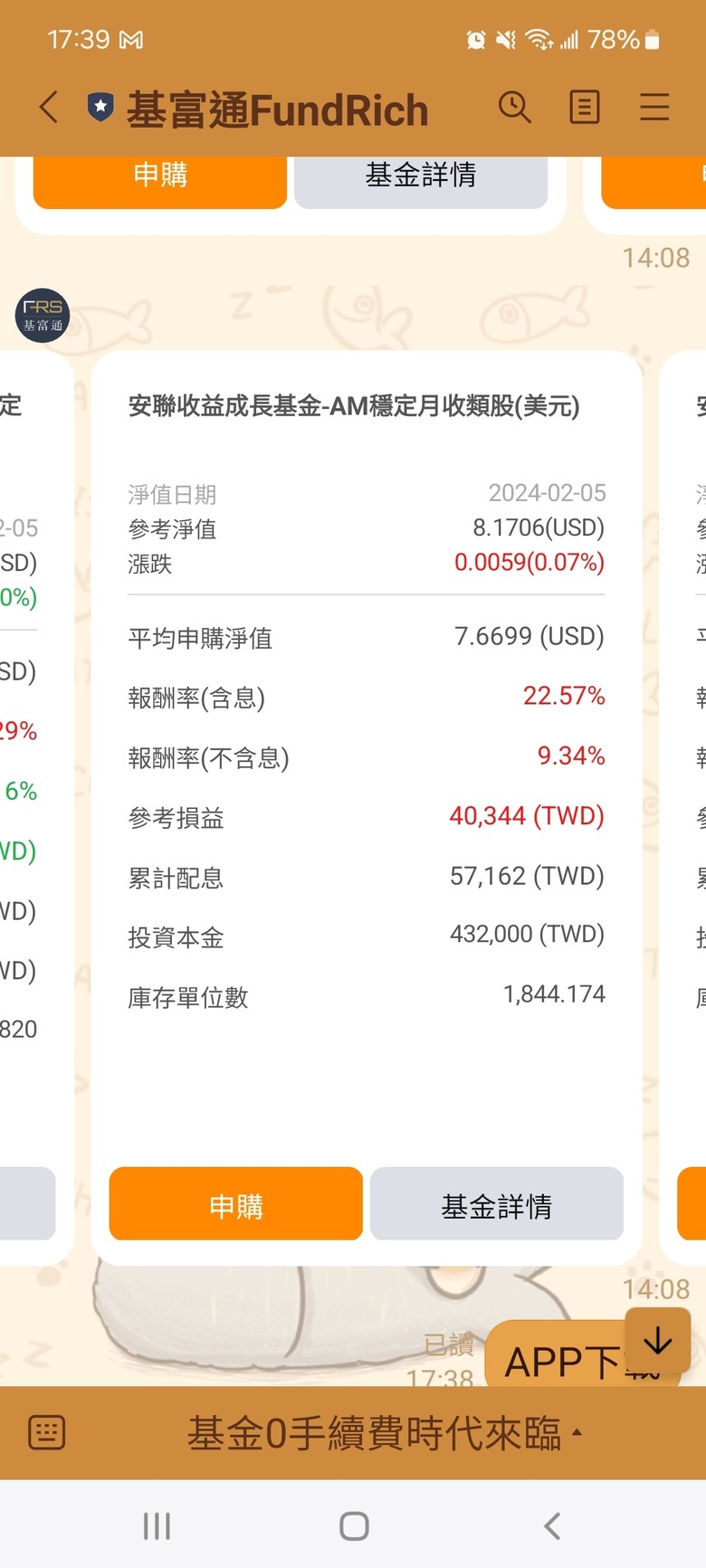Tap the Android recent apps button
The image size is (706, 1568).
(x=157, y=1525)
